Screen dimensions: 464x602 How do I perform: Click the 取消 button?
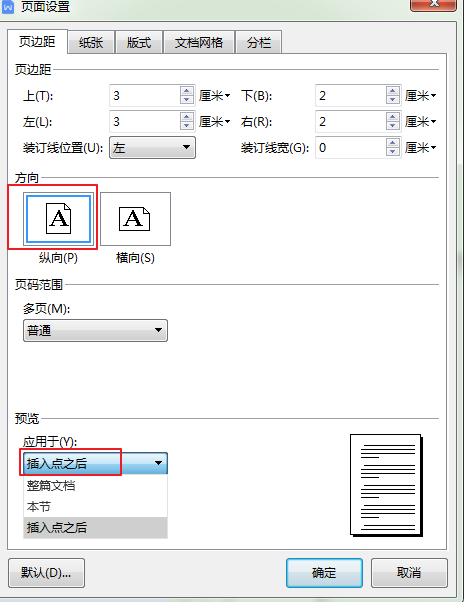(409, 573)
